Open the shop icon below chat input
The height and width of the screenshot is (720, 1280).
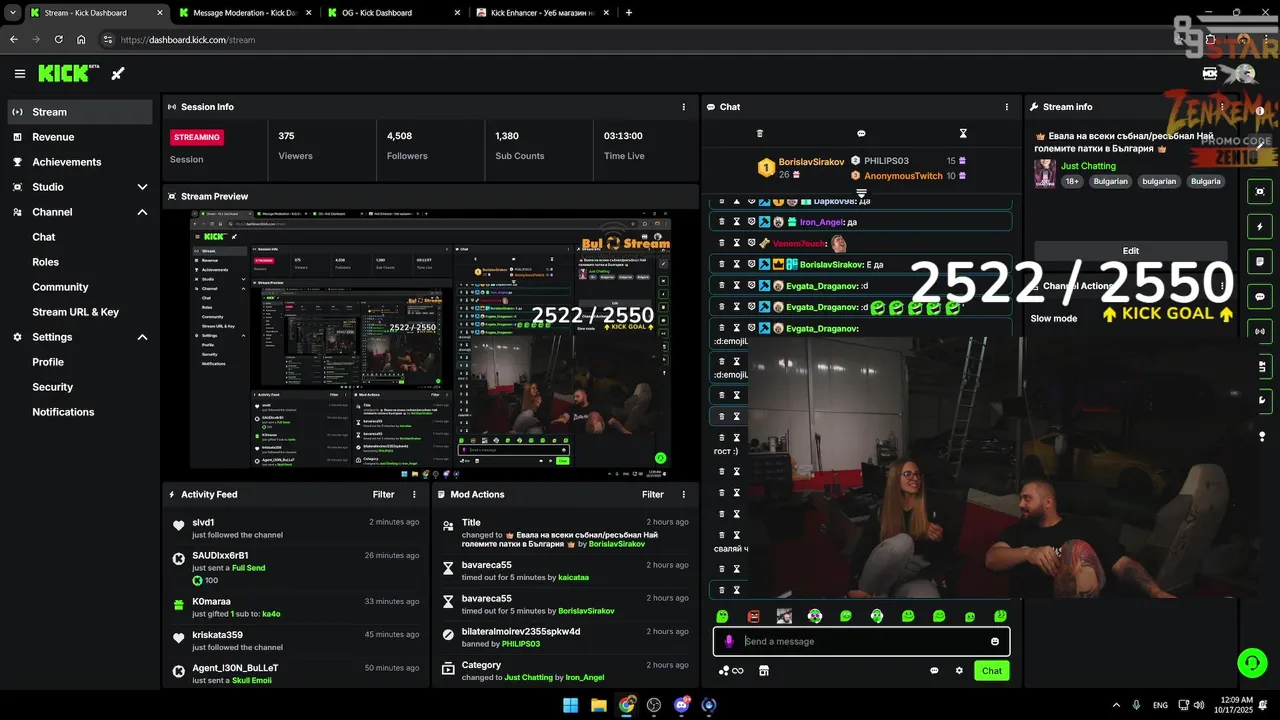(x=763, y=671)
